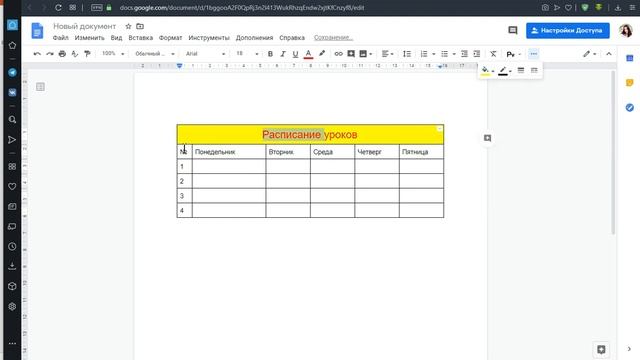Open Telegram in browser sidebar

(12, 73)
